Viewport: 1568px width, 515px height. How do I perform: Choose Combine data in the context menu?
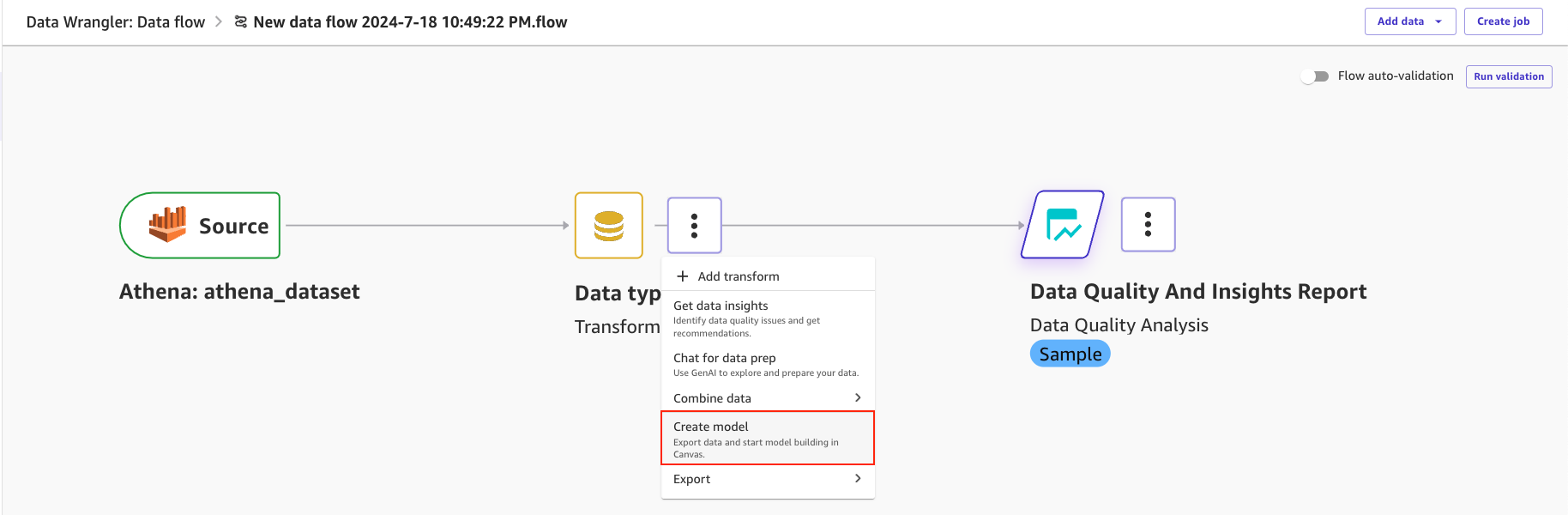[768, 398]
